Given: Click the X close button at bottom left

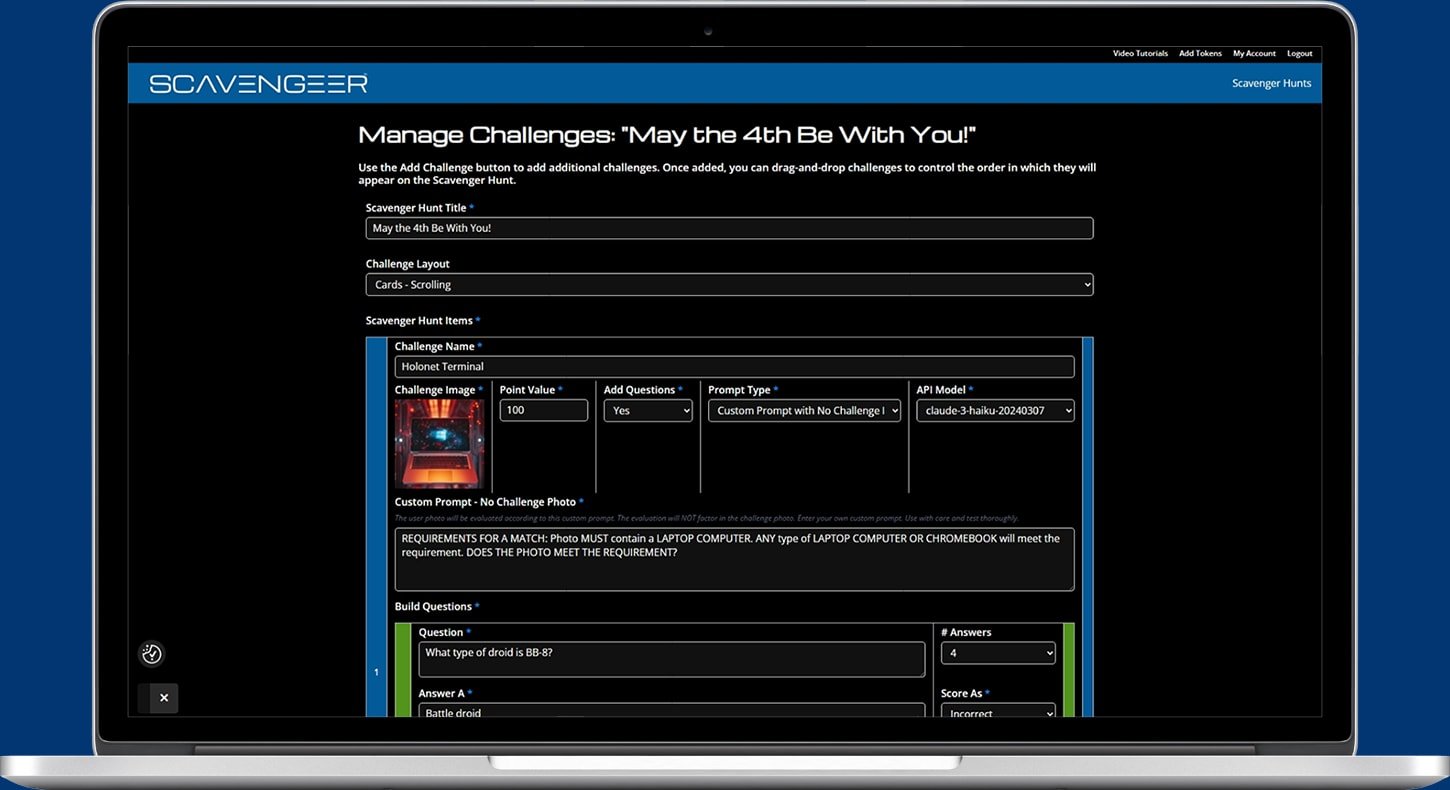Looking at the screenshot, I should pyautogui.click(x=164, y=698).
